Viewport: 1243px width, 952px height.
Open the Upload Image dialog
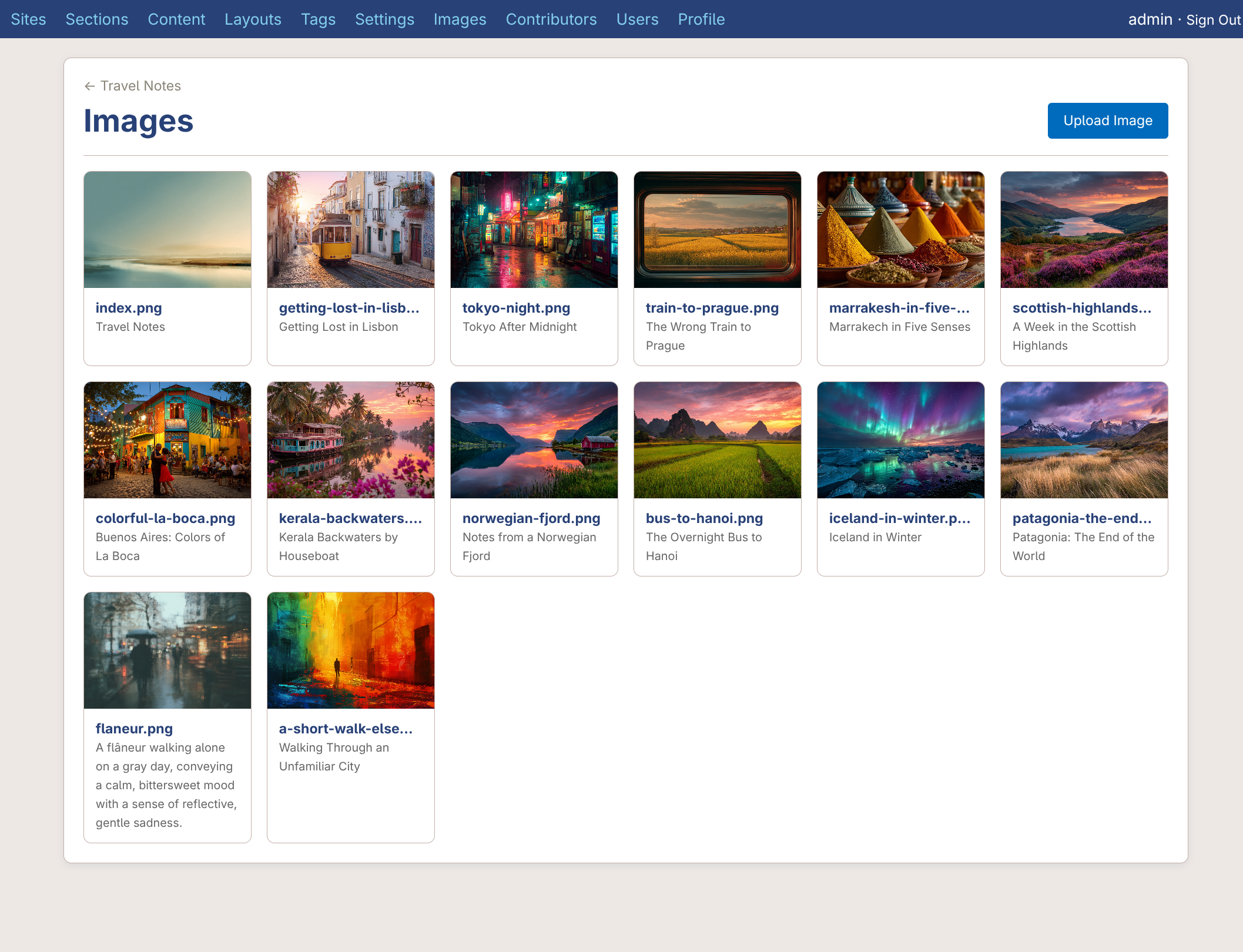point(1107,120)
